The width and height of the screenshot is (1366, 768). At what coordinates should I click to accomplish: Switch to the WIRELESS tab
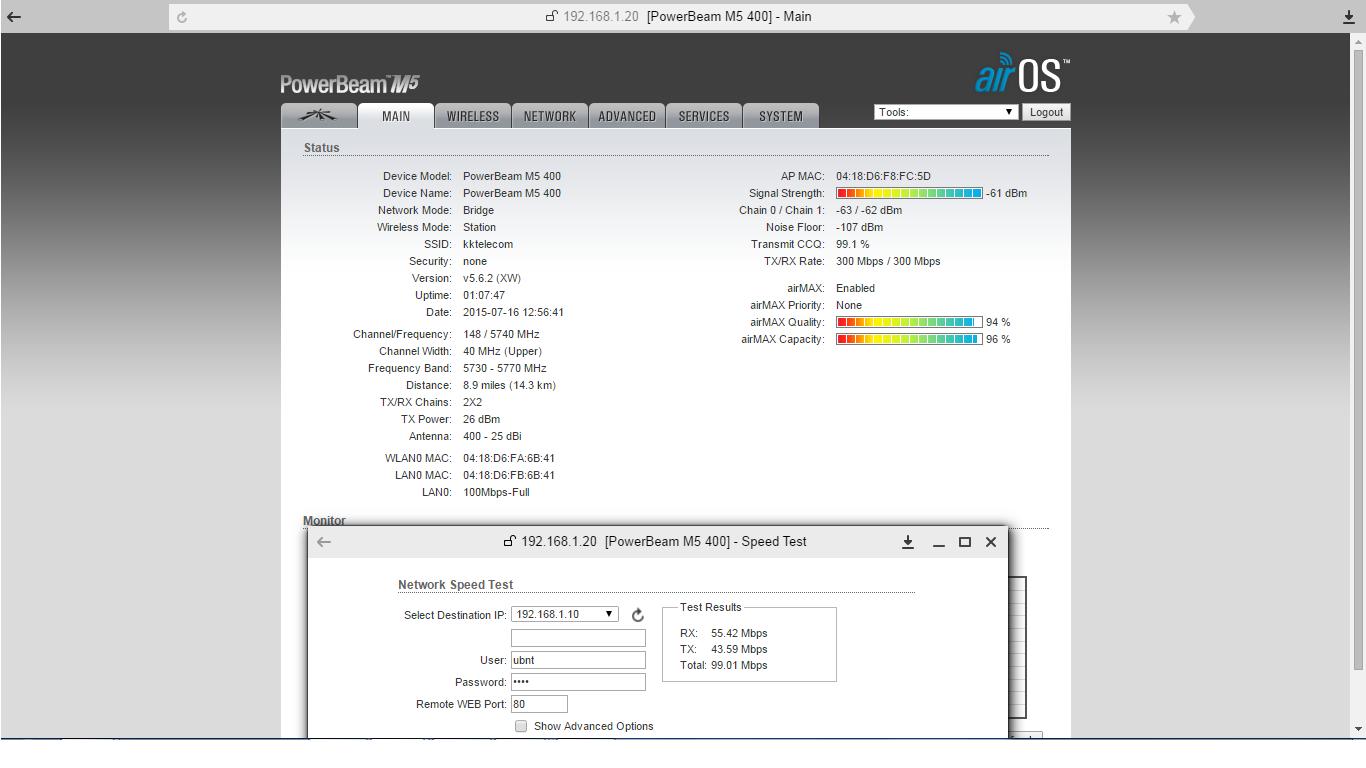(x=473, y=116)
